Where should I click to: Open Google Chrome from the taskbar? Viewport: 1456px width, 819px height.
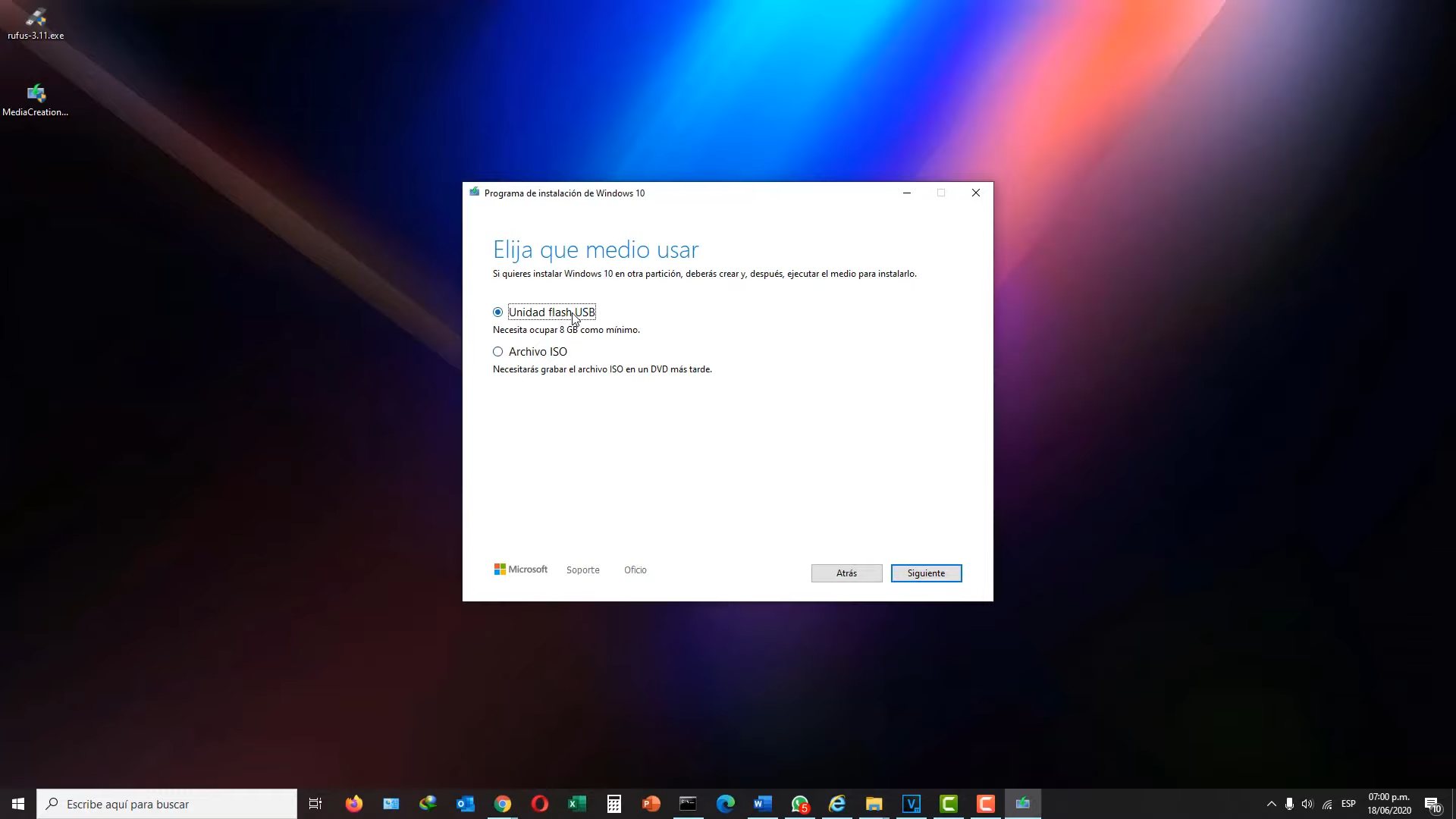pyautogui.click(x=502, y=803)
